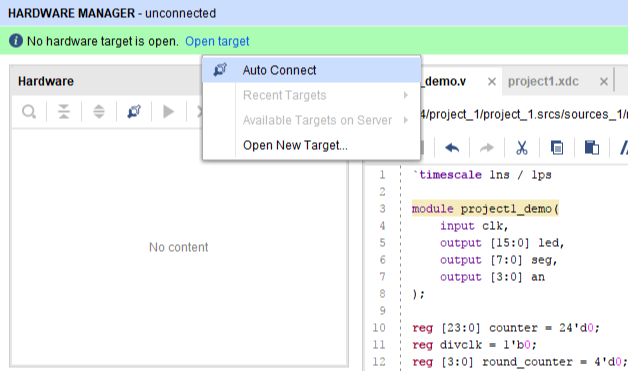Close the _demo.v tab

(x=492, y=82)
